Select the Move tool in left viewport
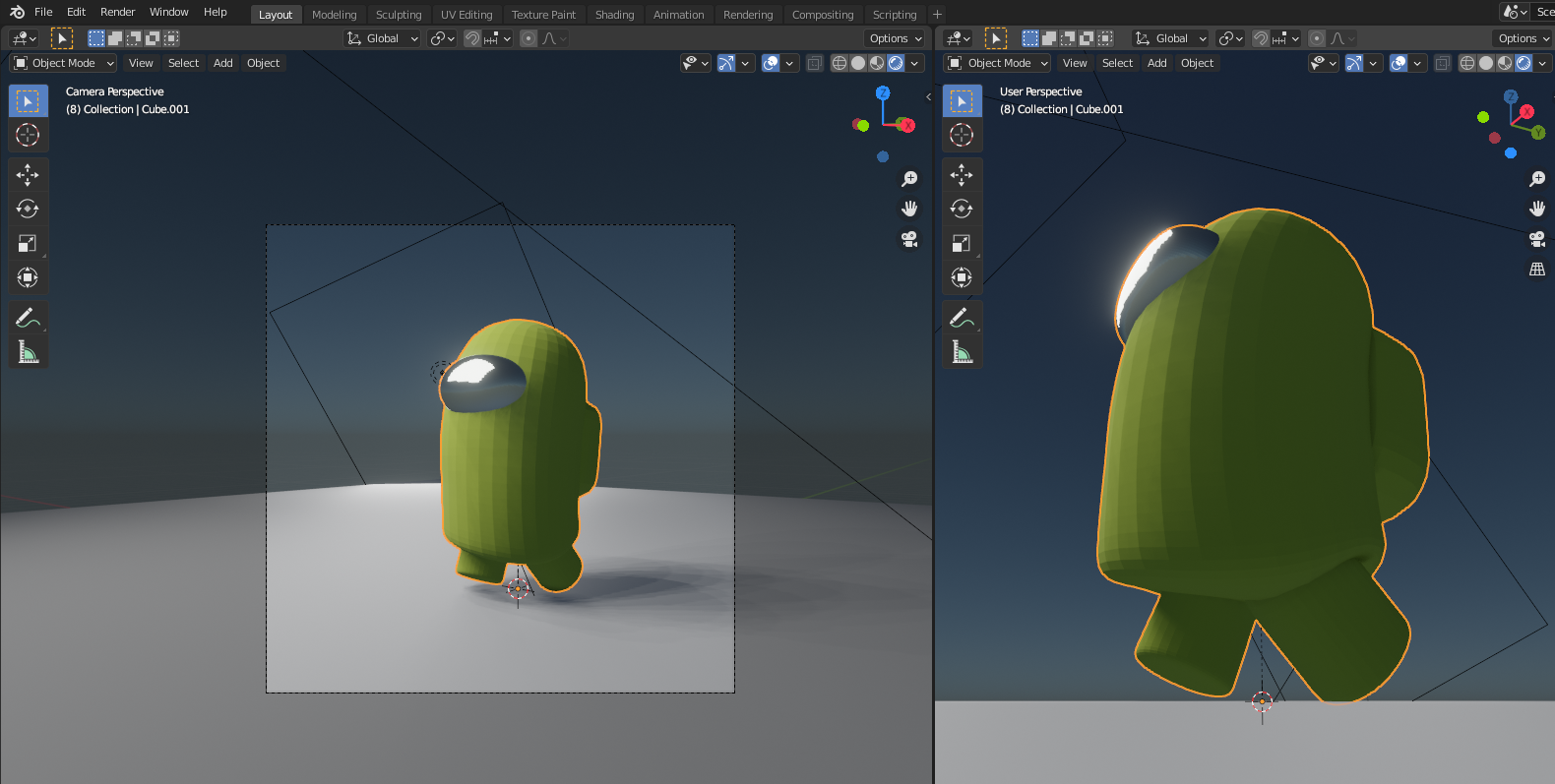1555x784 pixels. pos(28,175)
